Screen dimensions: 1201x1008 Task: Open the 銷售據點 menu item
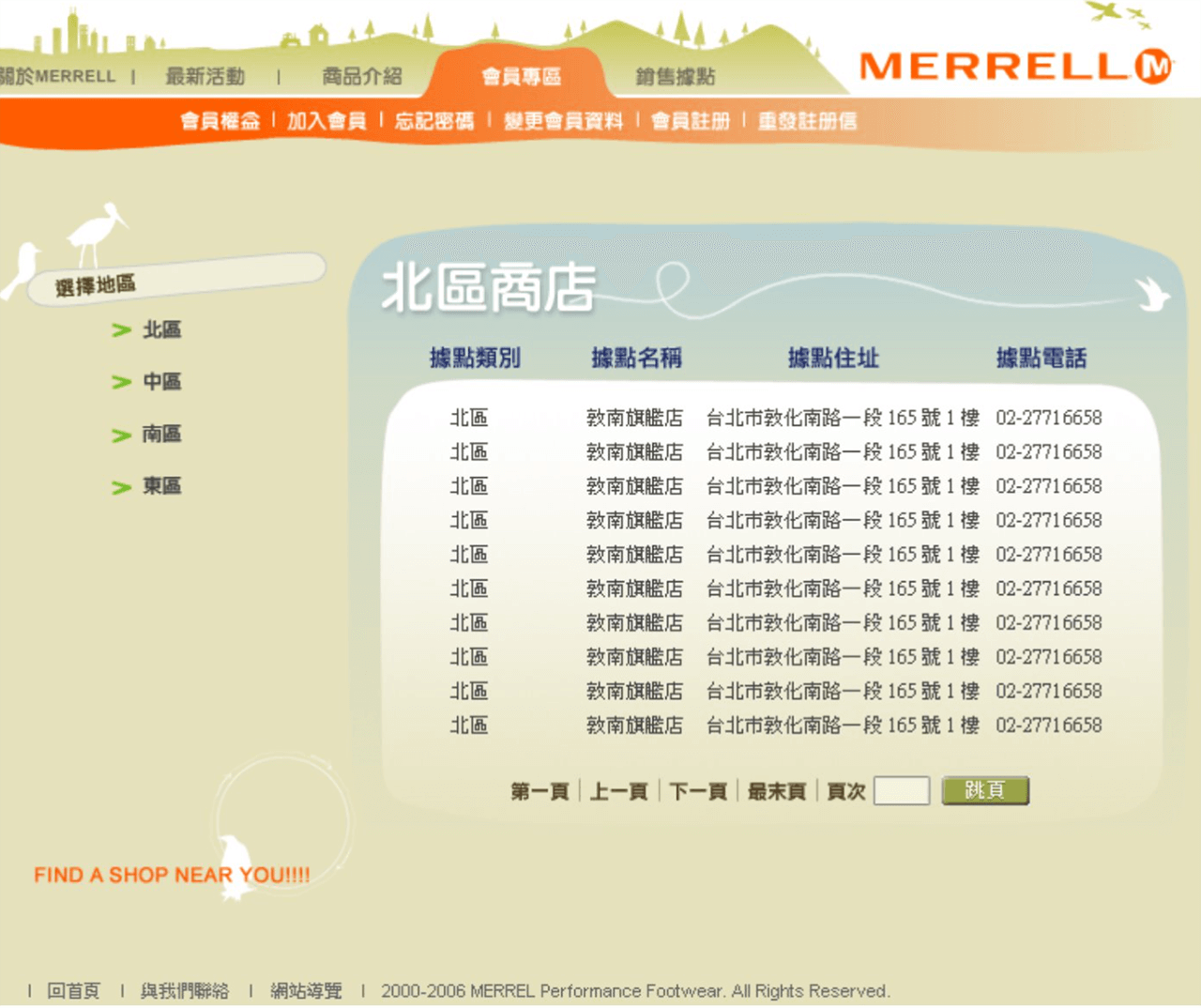tap(676, 77)
